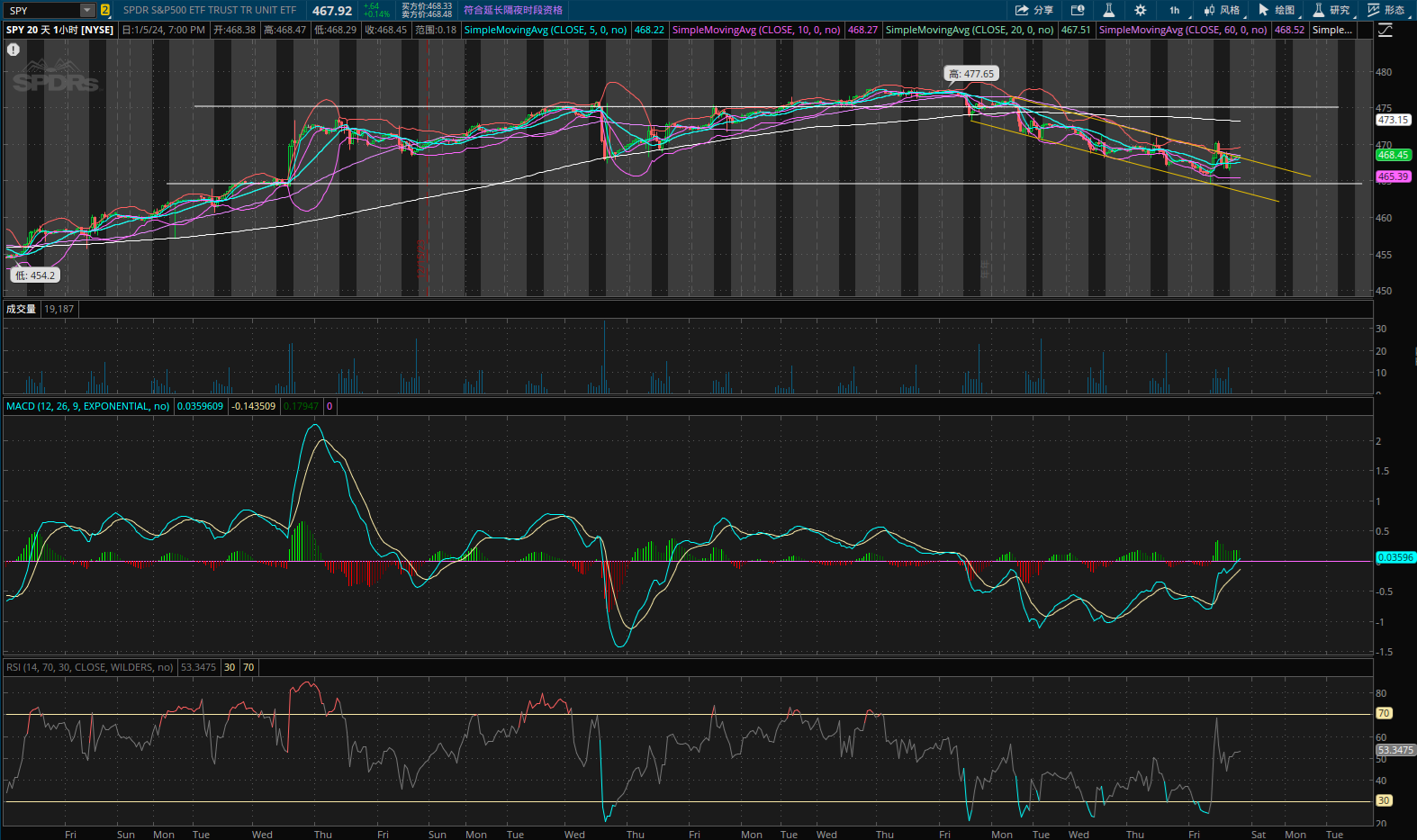Click the 开:468.38 open price readout
1417x840 pixels.
(234, 30)
